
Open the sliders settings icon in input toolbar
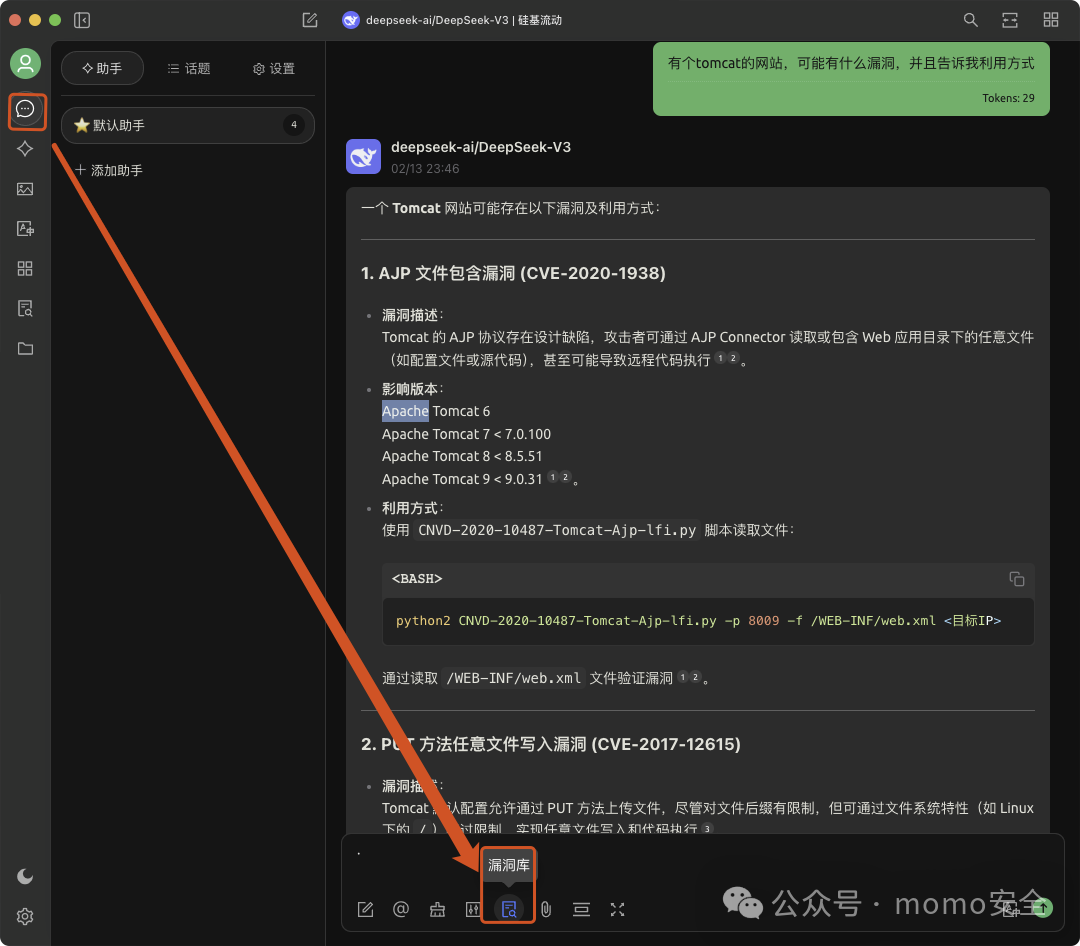[x=472, y=909]
